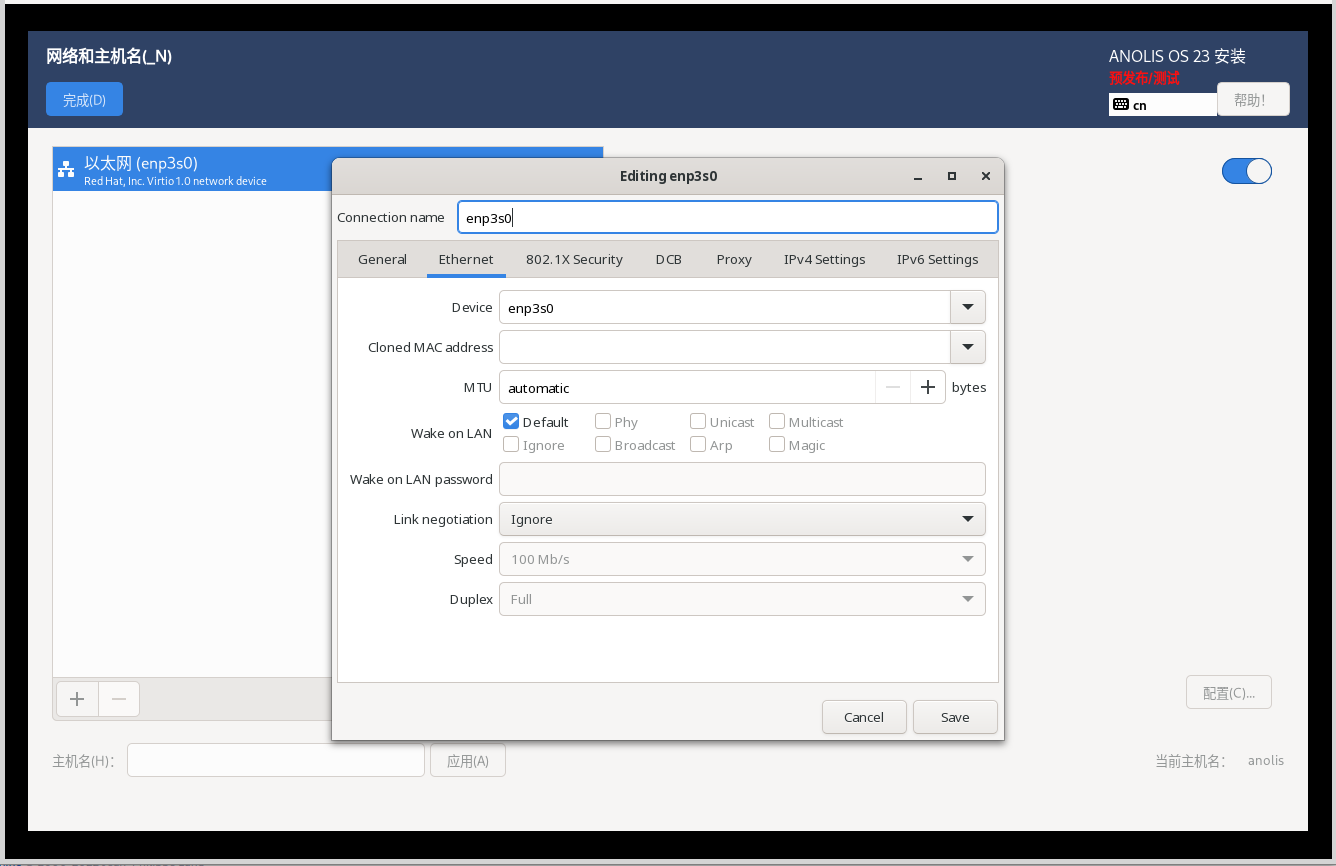Select the Ethernet enp3s0 network device entry
This screenshot has width=1336, height=866.
click(x=192, y=170)
